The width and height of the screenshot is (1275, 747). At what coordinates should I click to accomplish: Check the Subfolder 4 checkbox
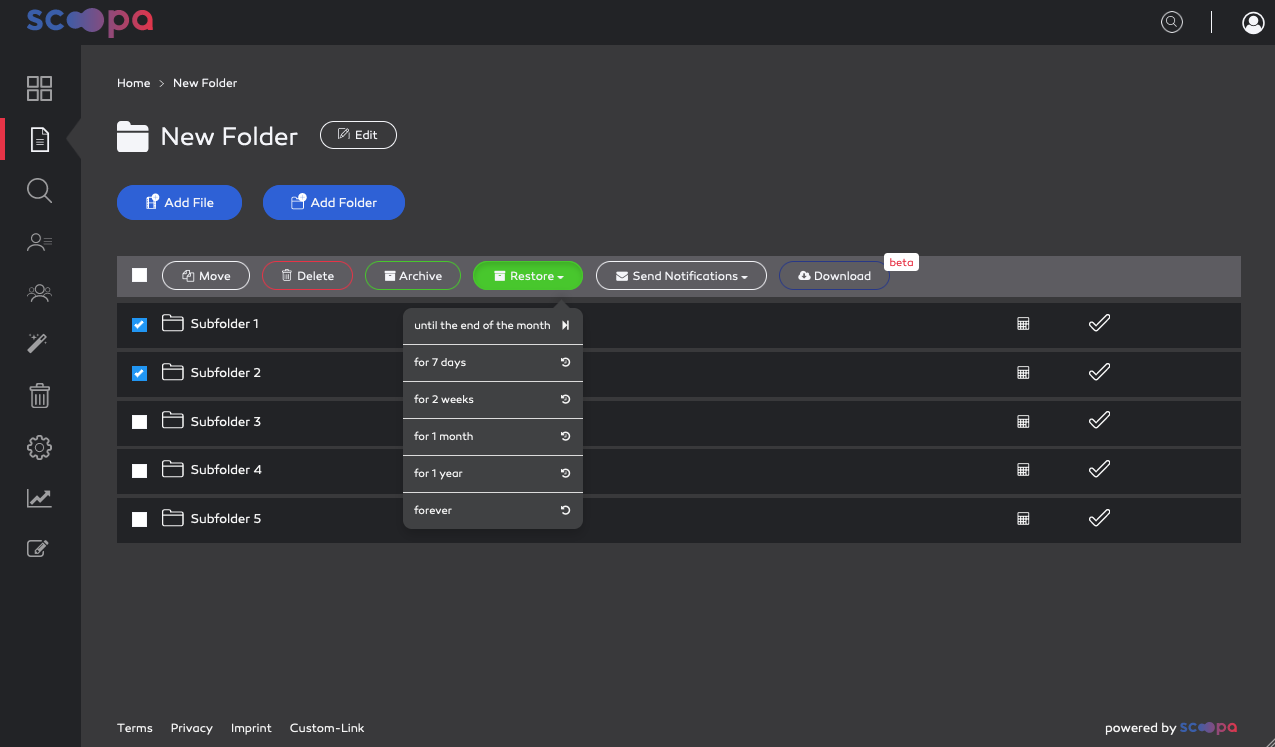(140, 471)
